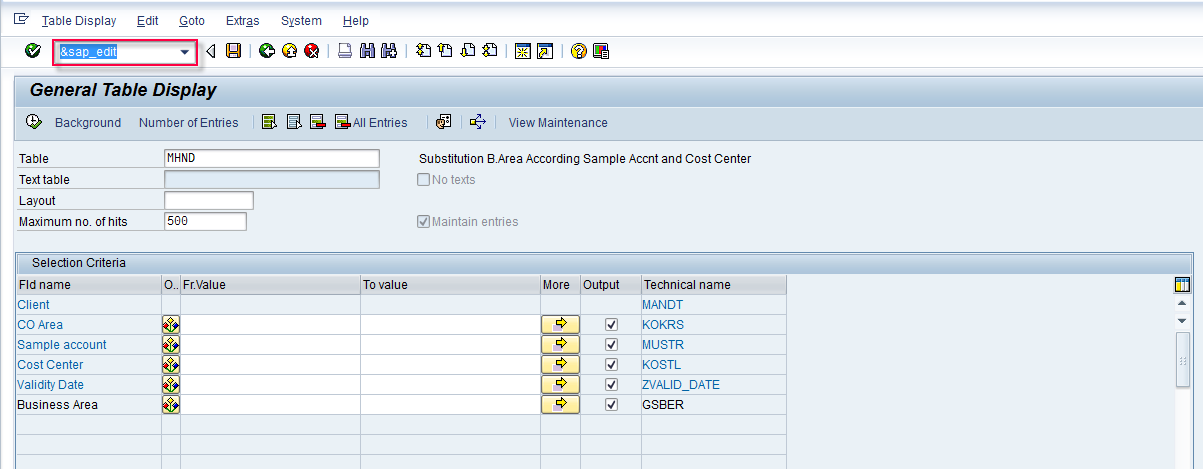Click Number of Entries button
Screen dimensions: 1203x469
[x=189, y=123]
